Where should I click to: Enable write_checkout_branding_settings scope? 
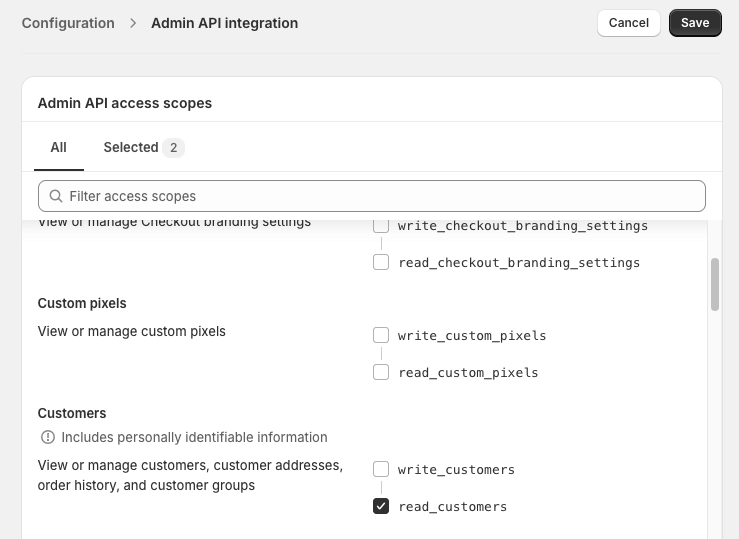[x=381, y=226]
